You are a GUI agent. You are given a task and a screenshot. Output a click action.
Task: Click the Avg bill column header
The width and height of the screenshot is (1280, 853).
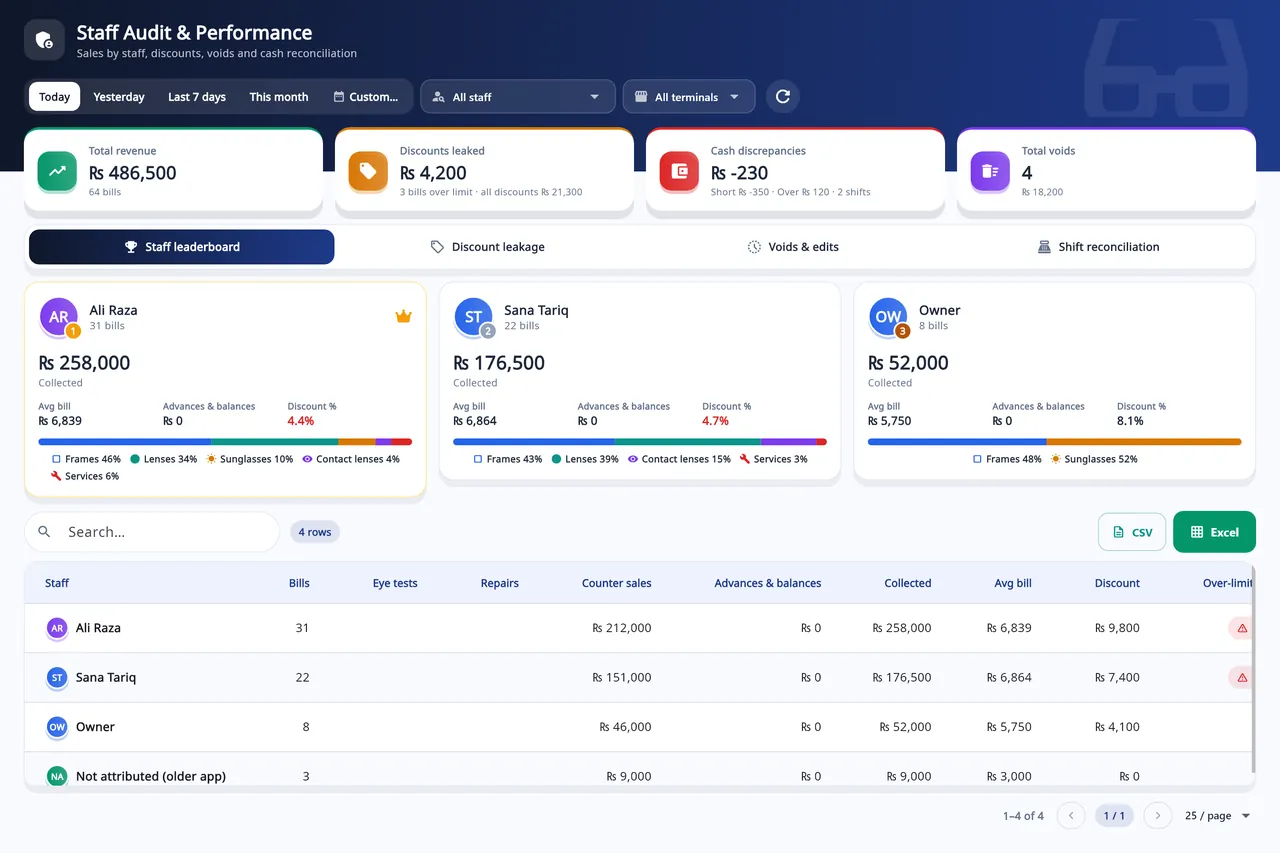[1013, 583]
